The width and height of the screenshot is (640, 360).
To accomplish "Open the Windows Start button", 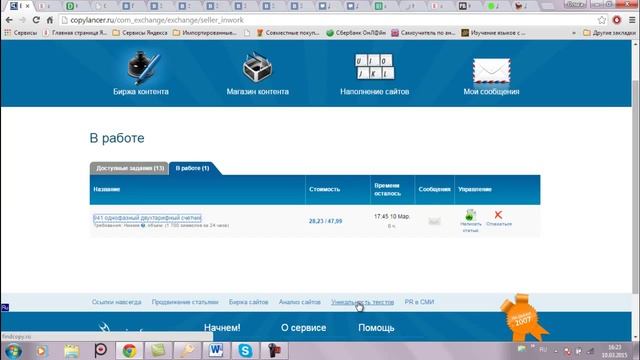I will 13,351.
